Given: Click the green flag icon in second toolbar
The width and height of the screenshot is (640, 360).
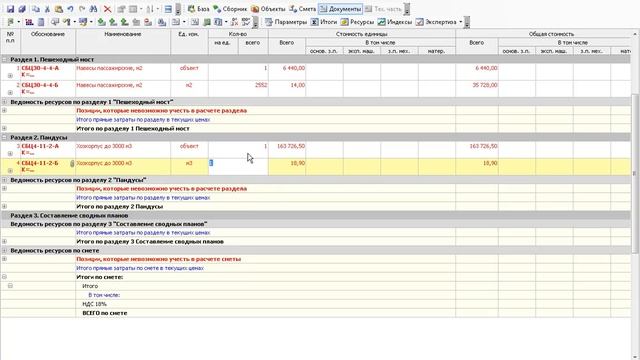Looking at the screenshot, I should point(10,22).
